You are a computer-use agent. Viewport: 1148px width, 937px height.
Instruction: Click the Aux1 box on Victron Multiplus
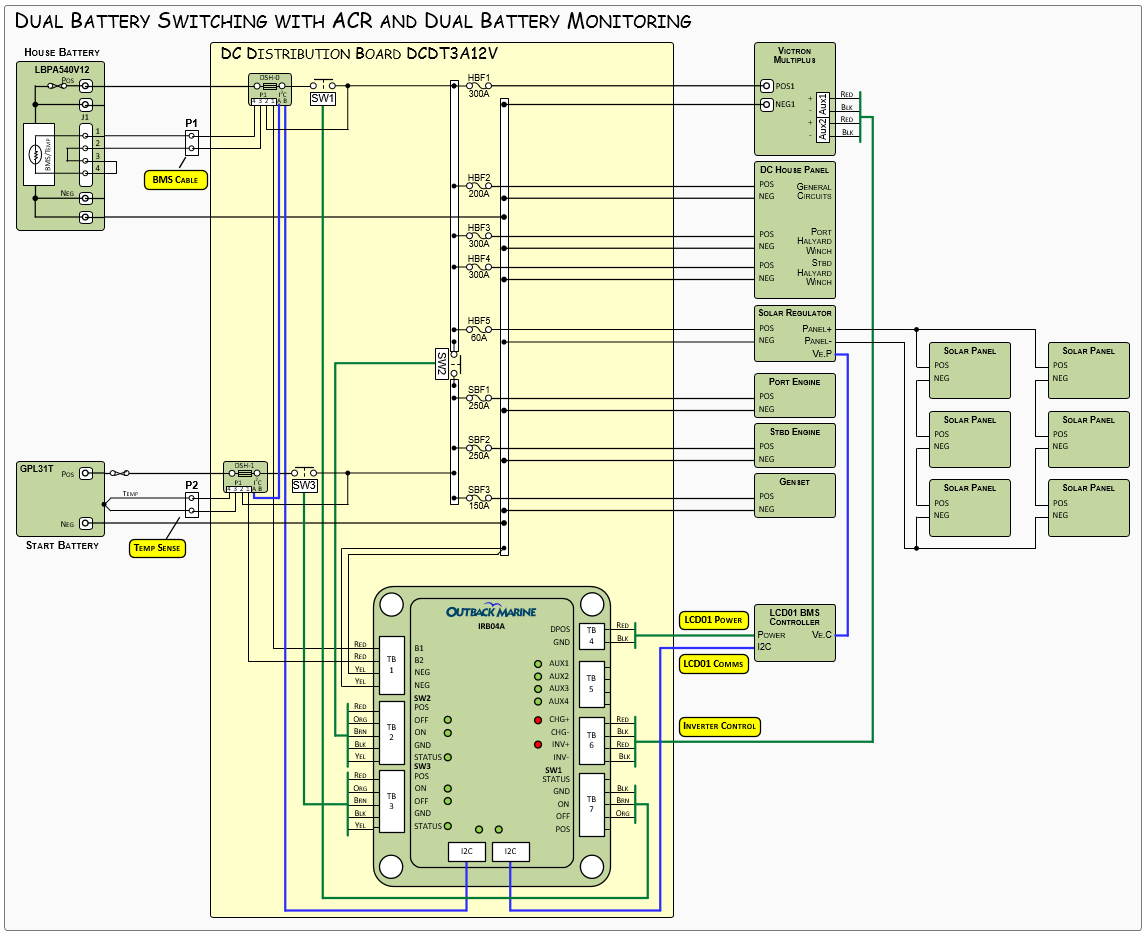click(823, 103)
